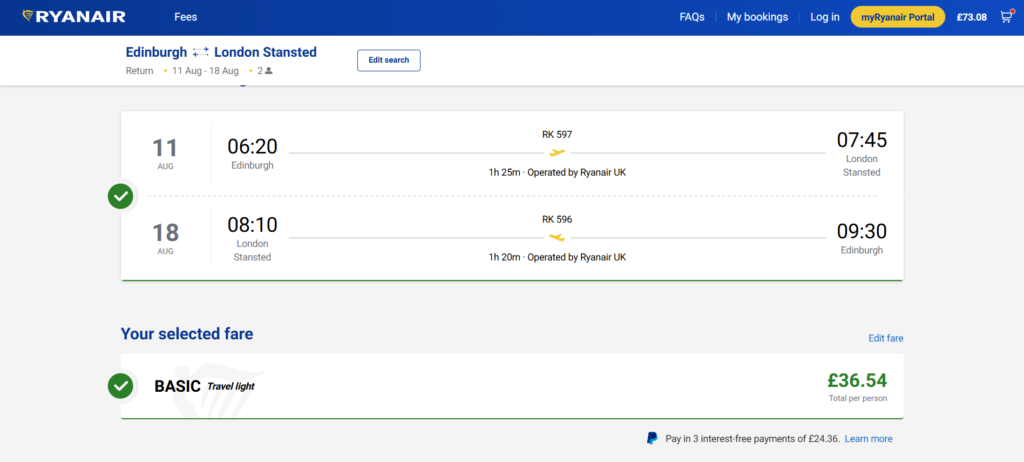Click the 06:20 departure time
The width and height of the screenshot is (1024, 462).
(x=252, y=146)
